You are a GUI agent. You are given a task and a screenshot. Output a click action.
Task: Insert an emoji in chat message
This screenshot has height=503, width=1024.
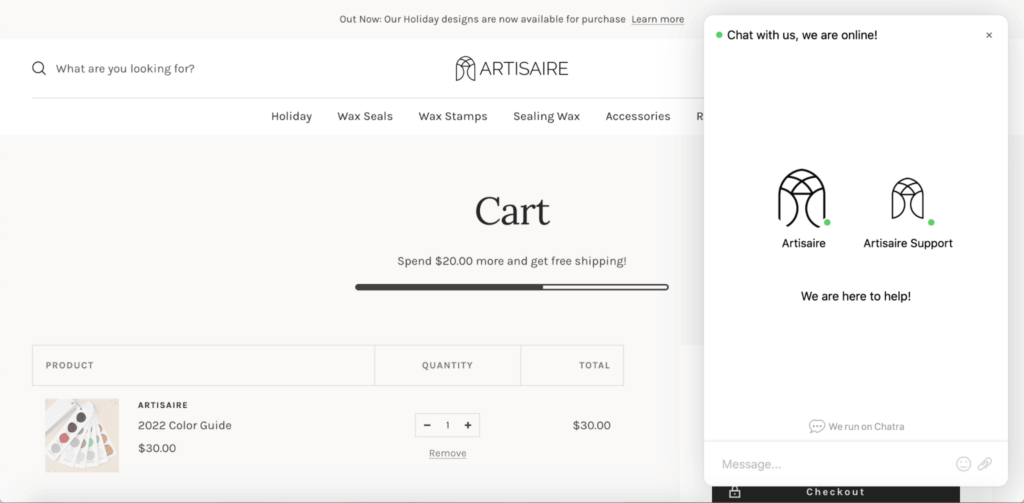click(x=963, y=464)
